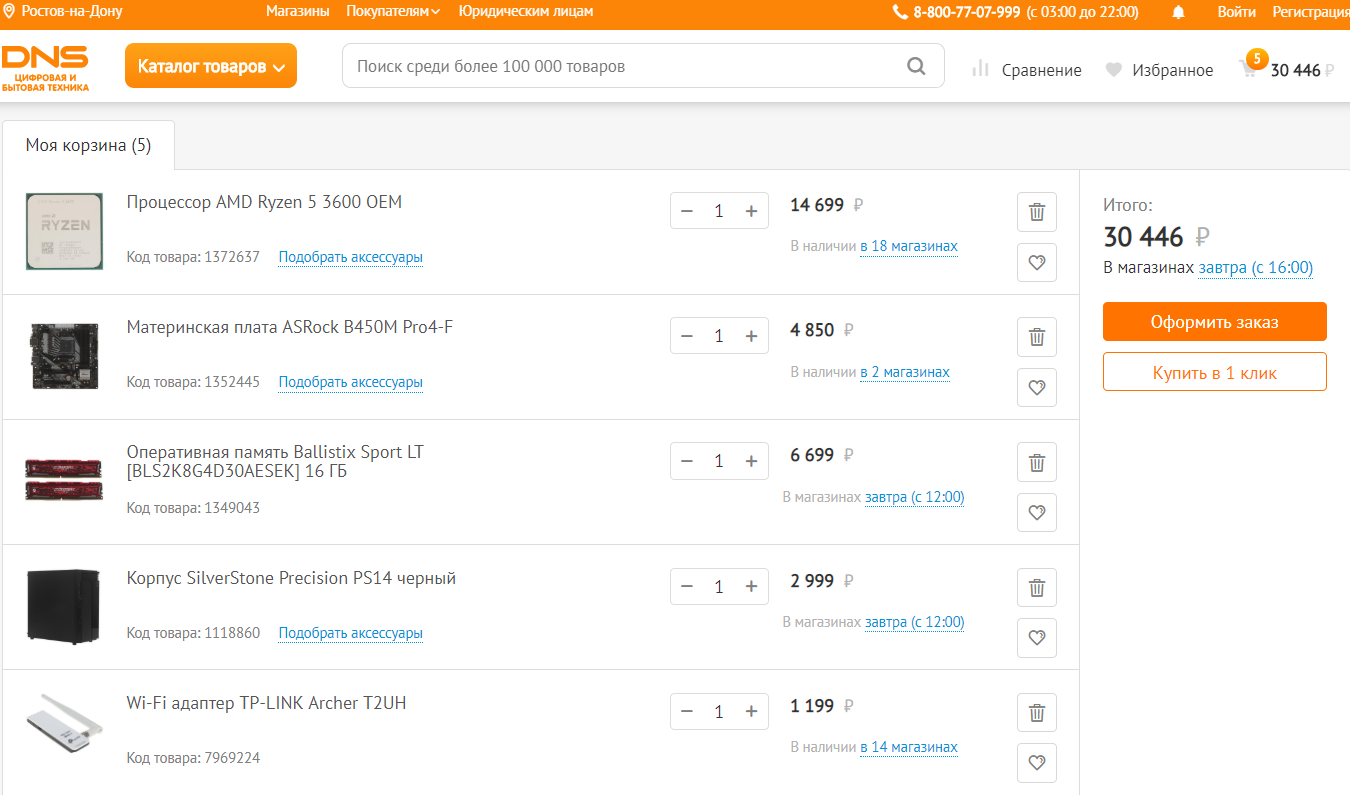Click the Ballistix memory thumbnail
The image size is (1350, 795).
click(64, 478)
